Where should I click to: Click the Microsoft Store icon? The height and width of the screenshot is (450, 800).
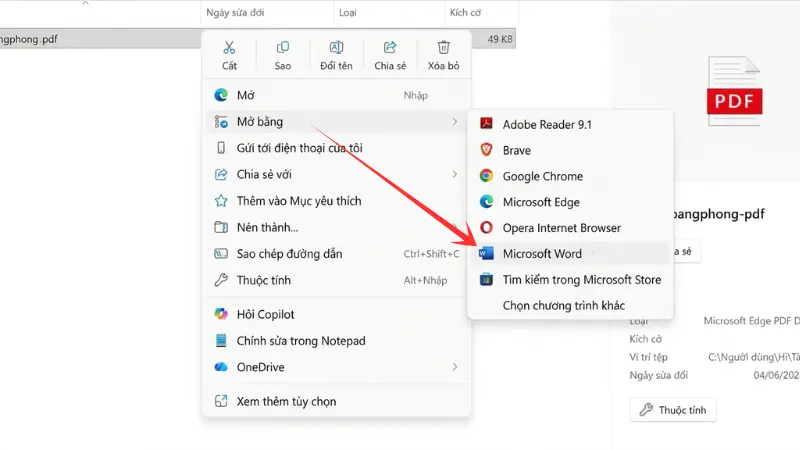[486, 279]
